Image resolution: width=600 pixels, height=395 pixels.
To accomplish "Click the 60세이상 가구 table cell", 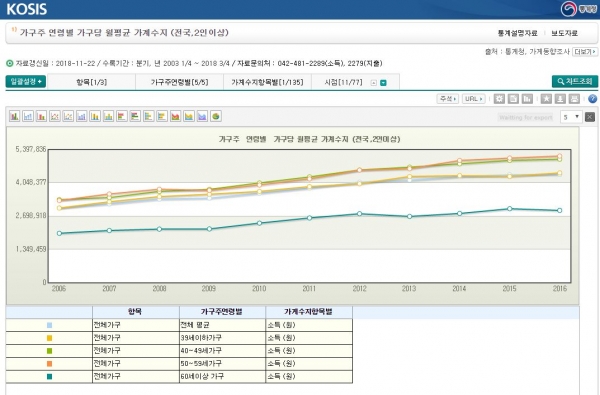I will 222,376.
